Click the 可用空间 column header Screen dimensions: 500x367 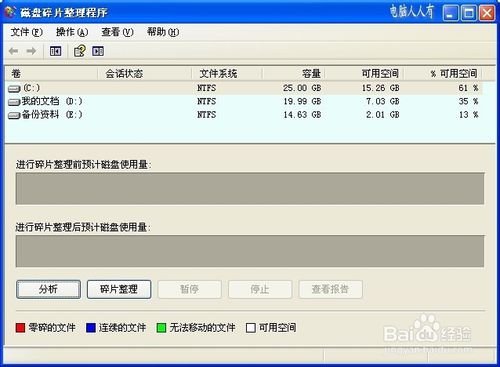[365, 73]
